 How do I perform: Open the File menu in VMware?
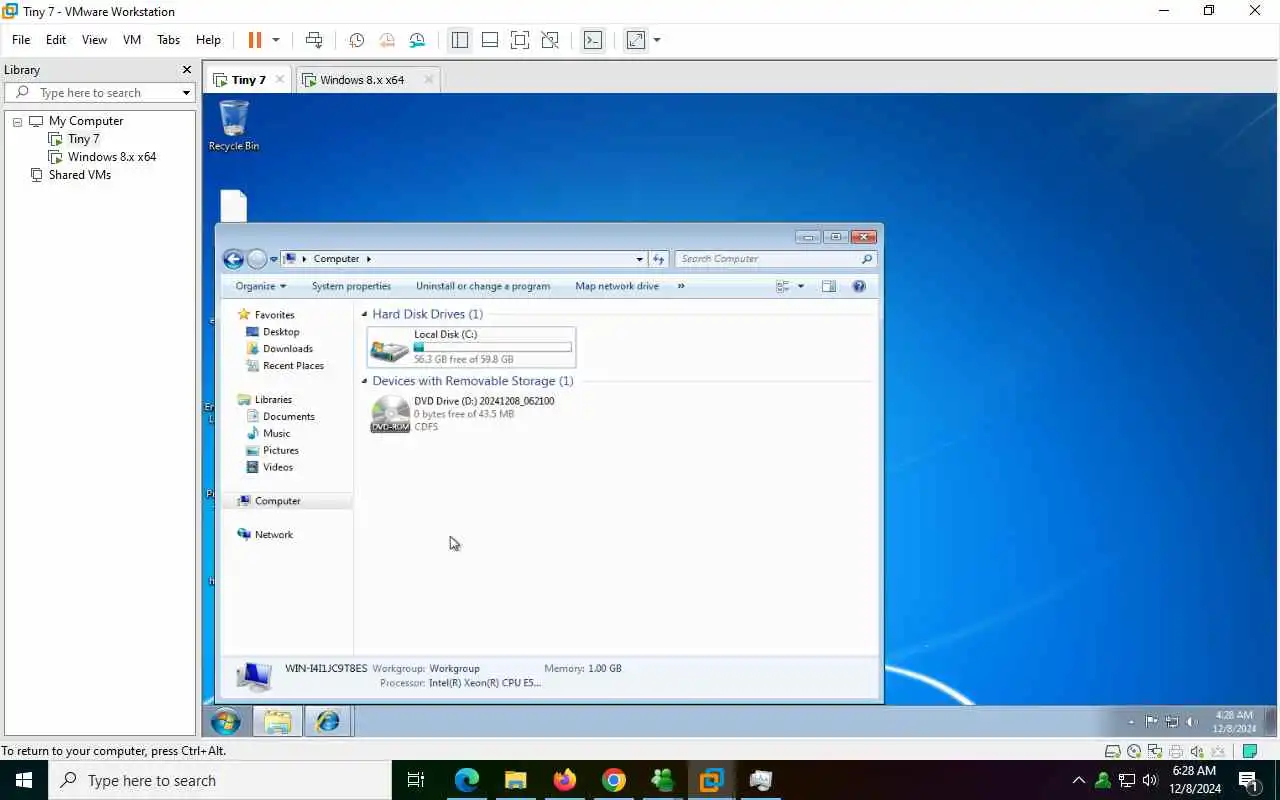click(21, 40)
